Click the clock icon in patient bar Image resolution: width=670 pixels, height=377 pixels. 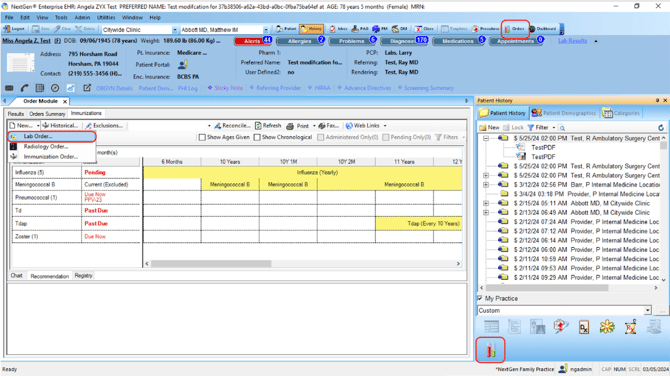(55, 88)
